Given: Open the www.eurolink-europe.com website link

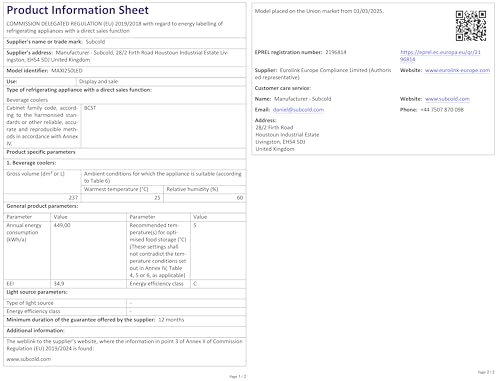Looking at the screenshot, I should click(457, 70).
